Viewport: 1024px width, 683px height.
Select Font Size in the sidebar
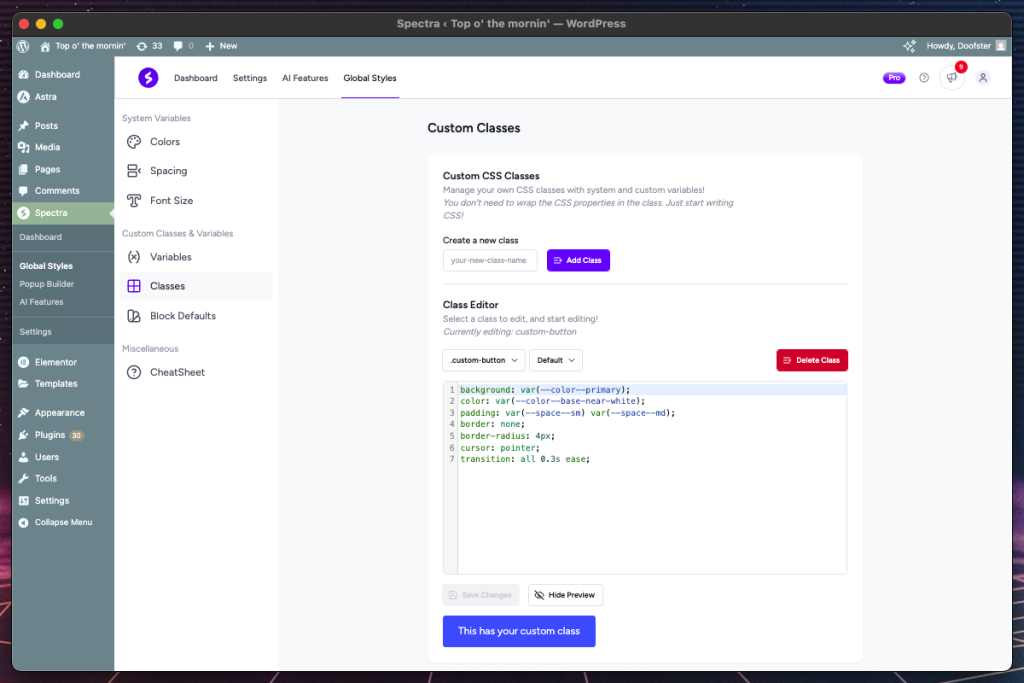[x=171, y=200]
